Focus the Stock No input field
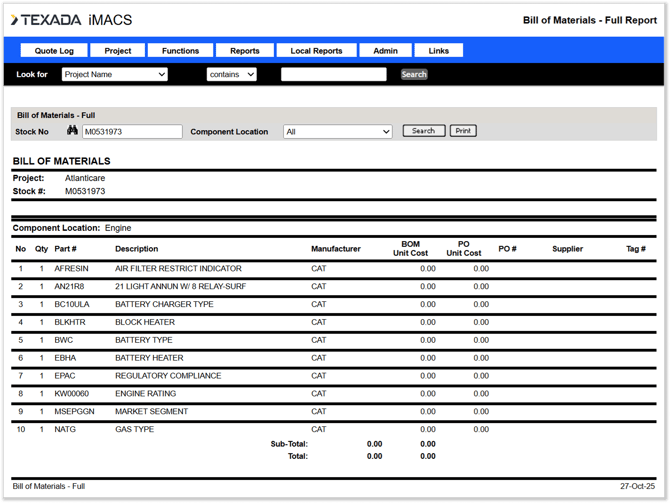This screenshot has height=503, width=670. [132, 132]
